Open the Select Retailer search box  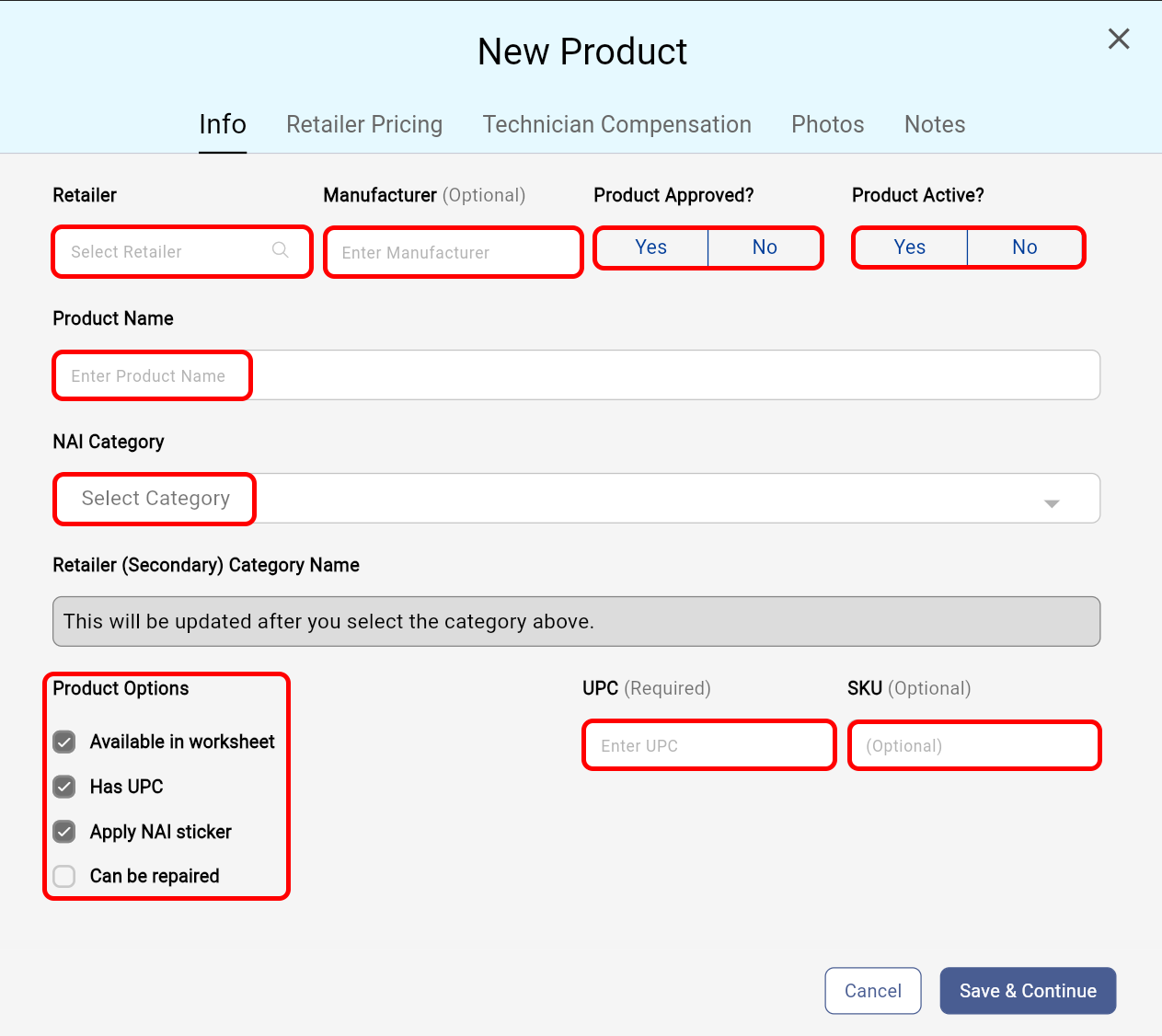tap(166, 251)
